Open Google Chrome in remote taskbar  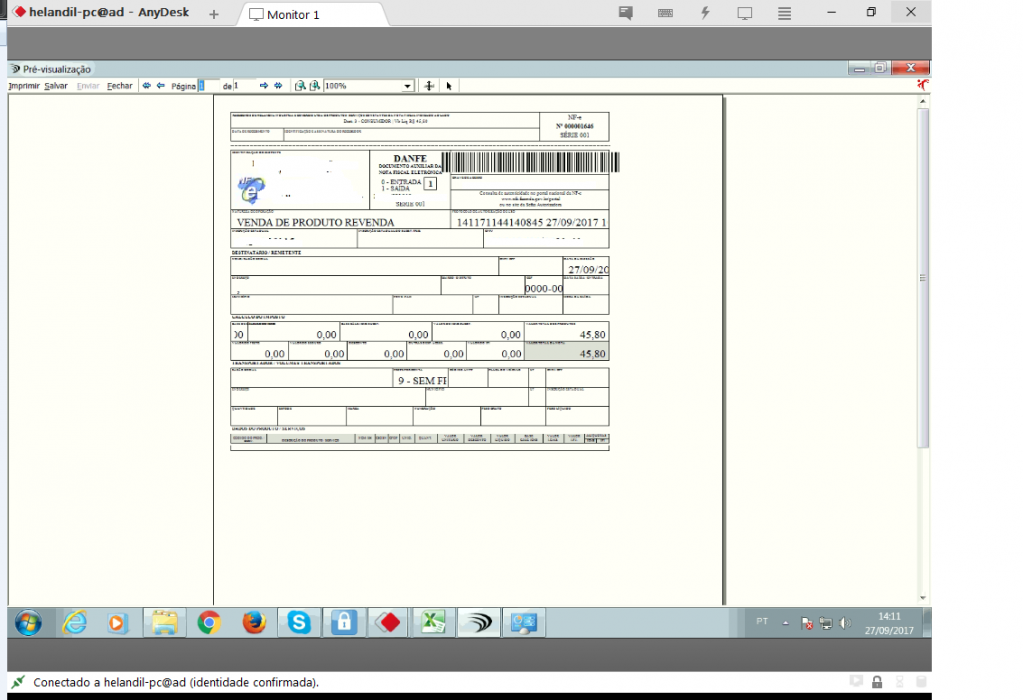(209, 623)
